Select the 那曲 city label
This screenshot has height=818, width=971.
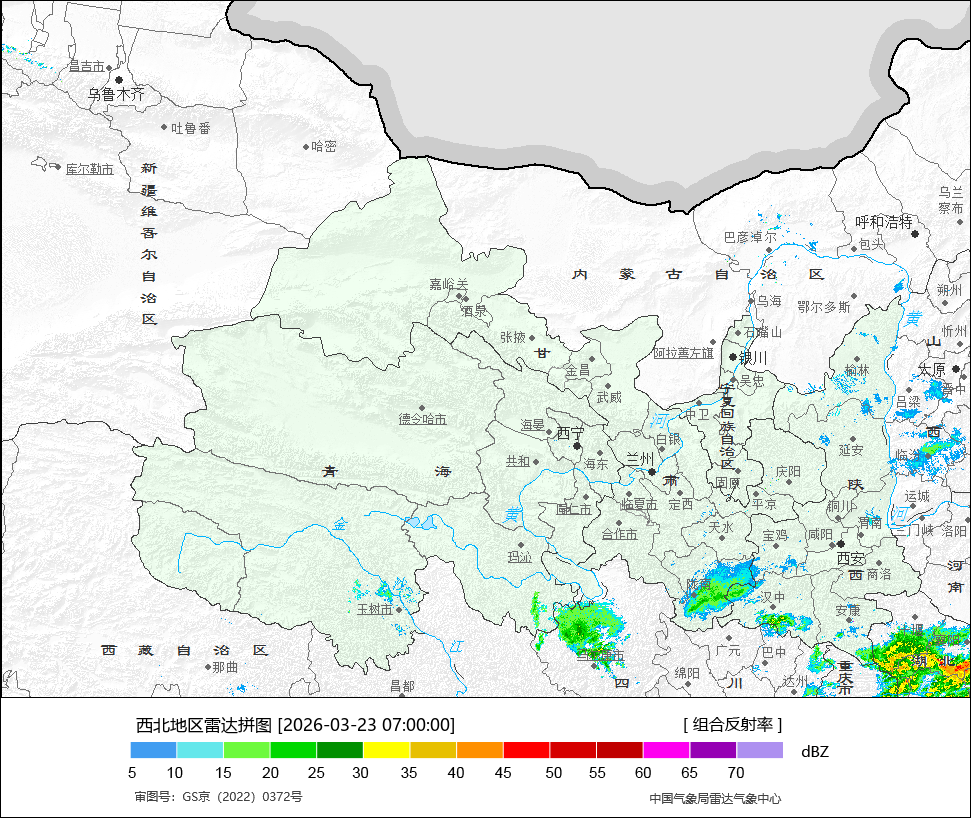[225, 667]
